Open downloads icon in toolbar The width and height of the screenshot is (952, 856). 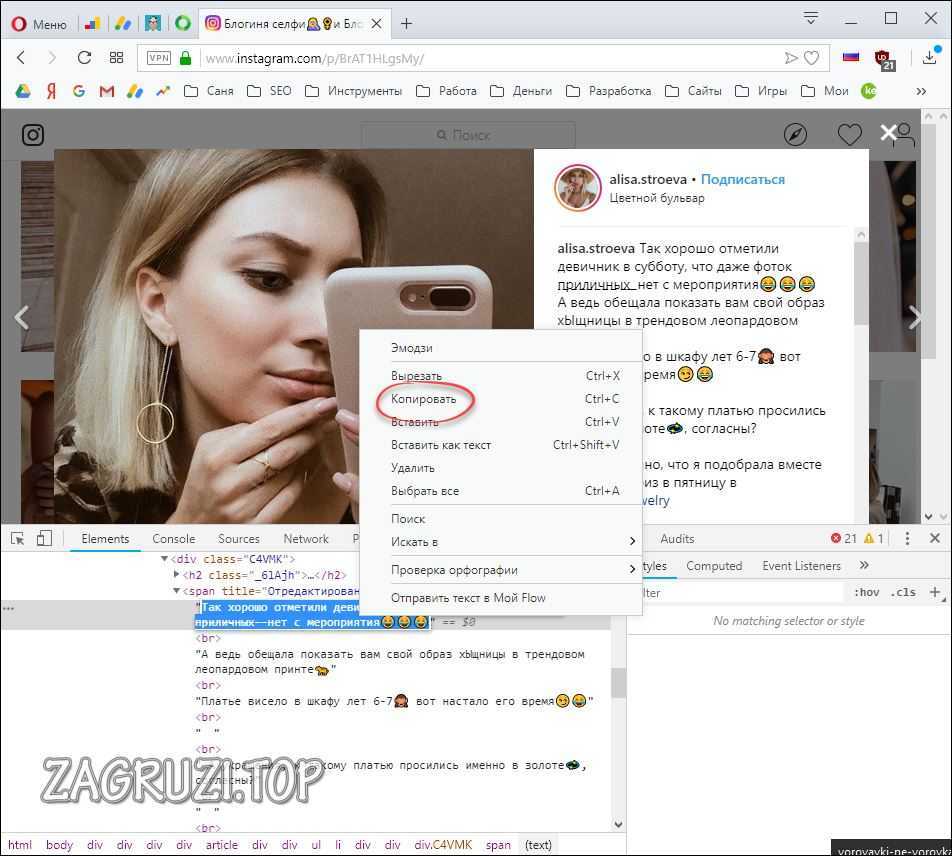(928, 58)
